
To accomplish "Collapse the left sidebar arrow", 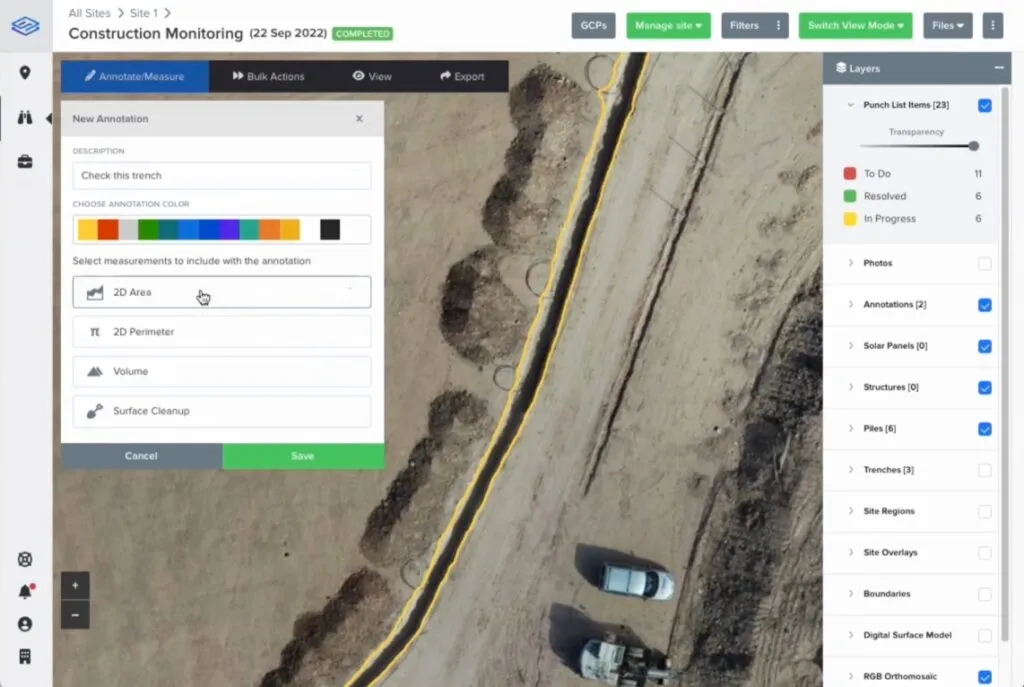I will click(x=49, y=118).
